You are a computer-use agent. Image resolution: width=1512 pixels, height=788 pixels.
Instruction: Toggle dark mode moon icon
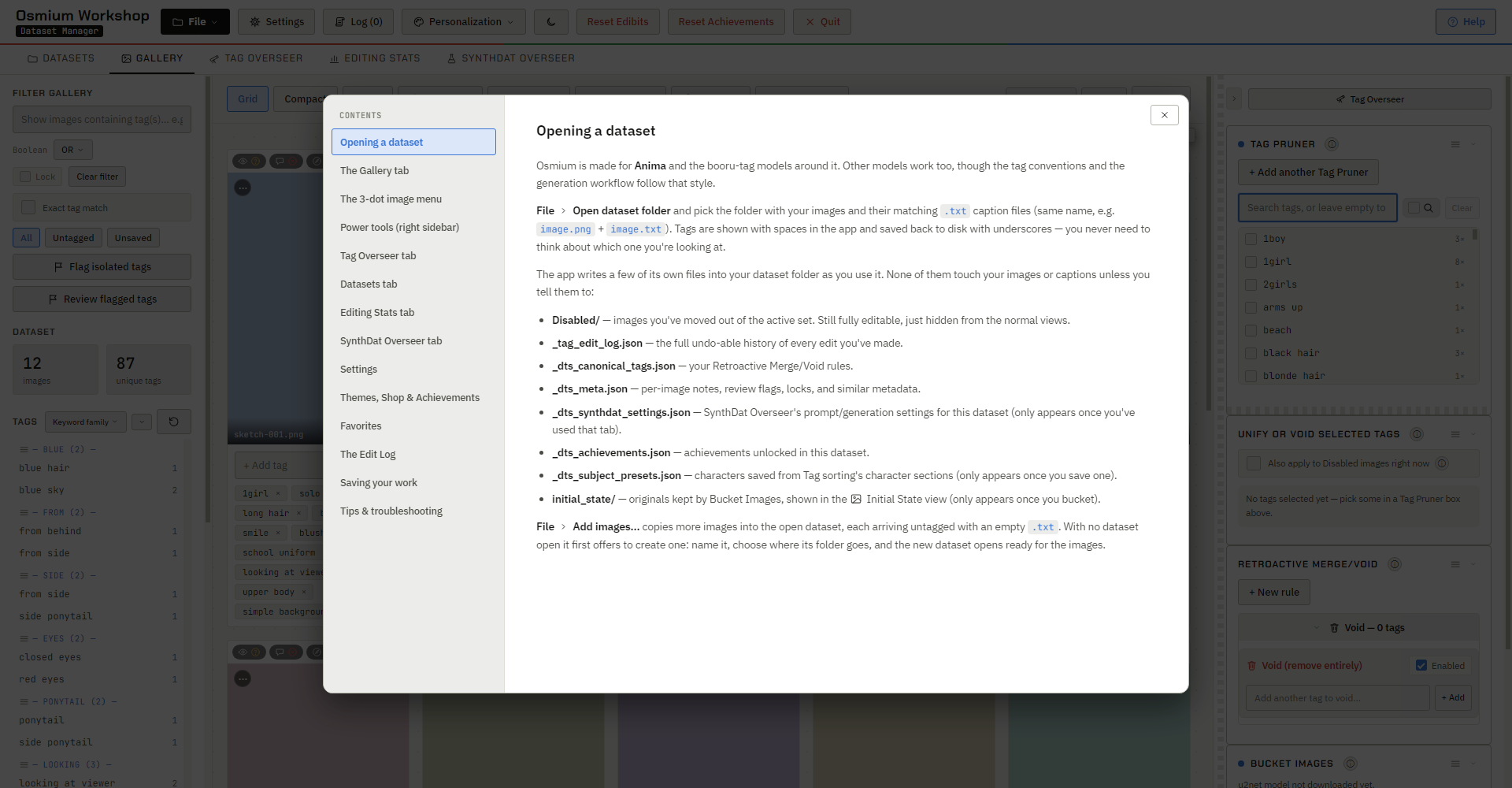(551, 22)
